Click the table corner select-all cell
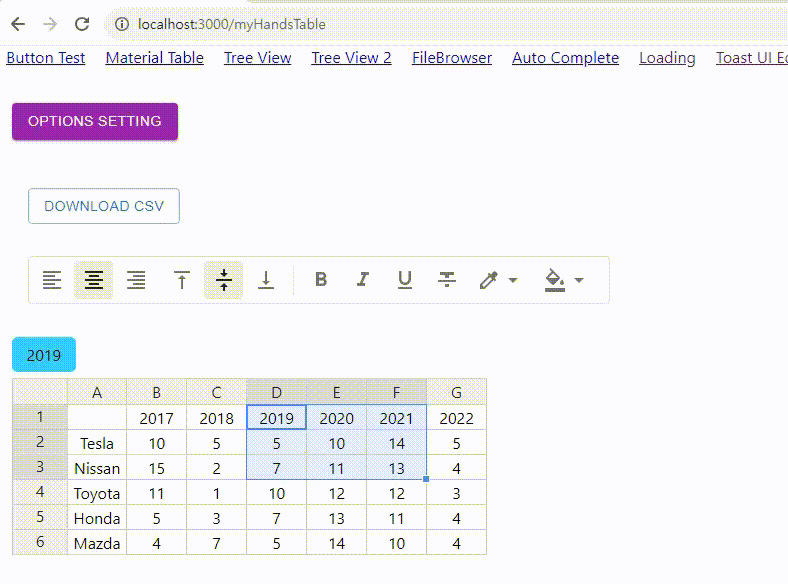788x584 pixels. (x=40, y=392)
